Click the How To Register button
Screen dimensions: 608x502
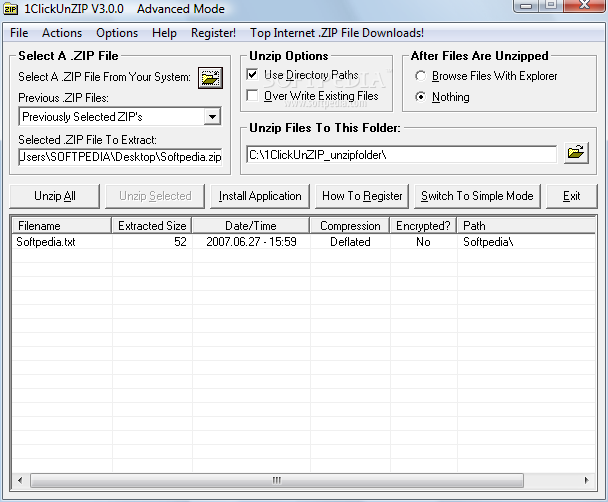(x=362, y=196)
